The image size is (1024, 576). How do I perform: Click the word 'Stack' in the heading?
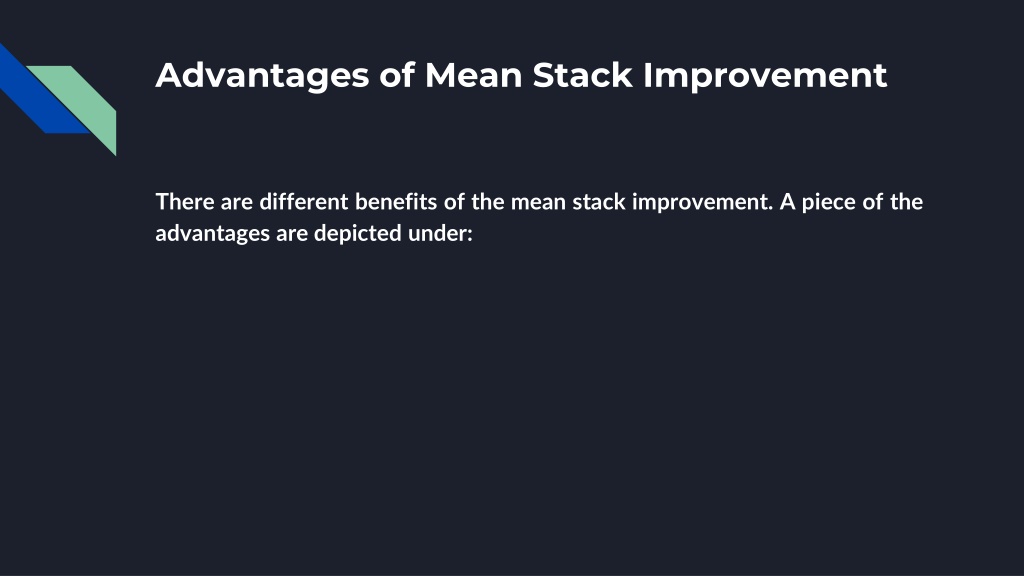point(583,75)
